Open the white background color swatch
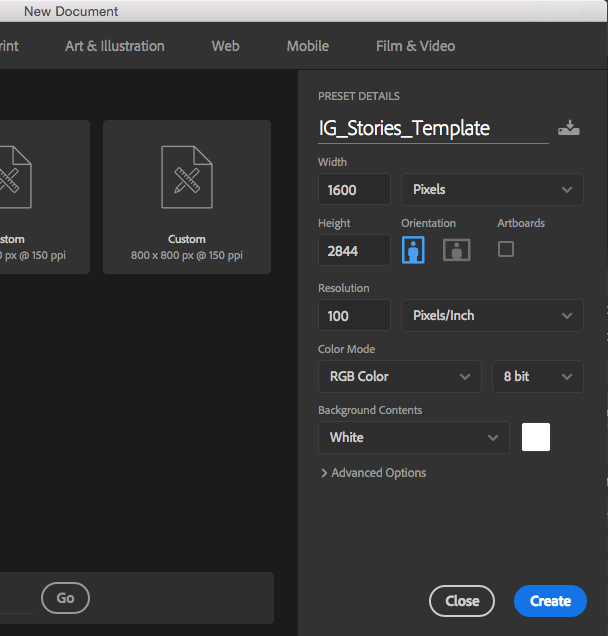608x636 pixels. [535, 437]
